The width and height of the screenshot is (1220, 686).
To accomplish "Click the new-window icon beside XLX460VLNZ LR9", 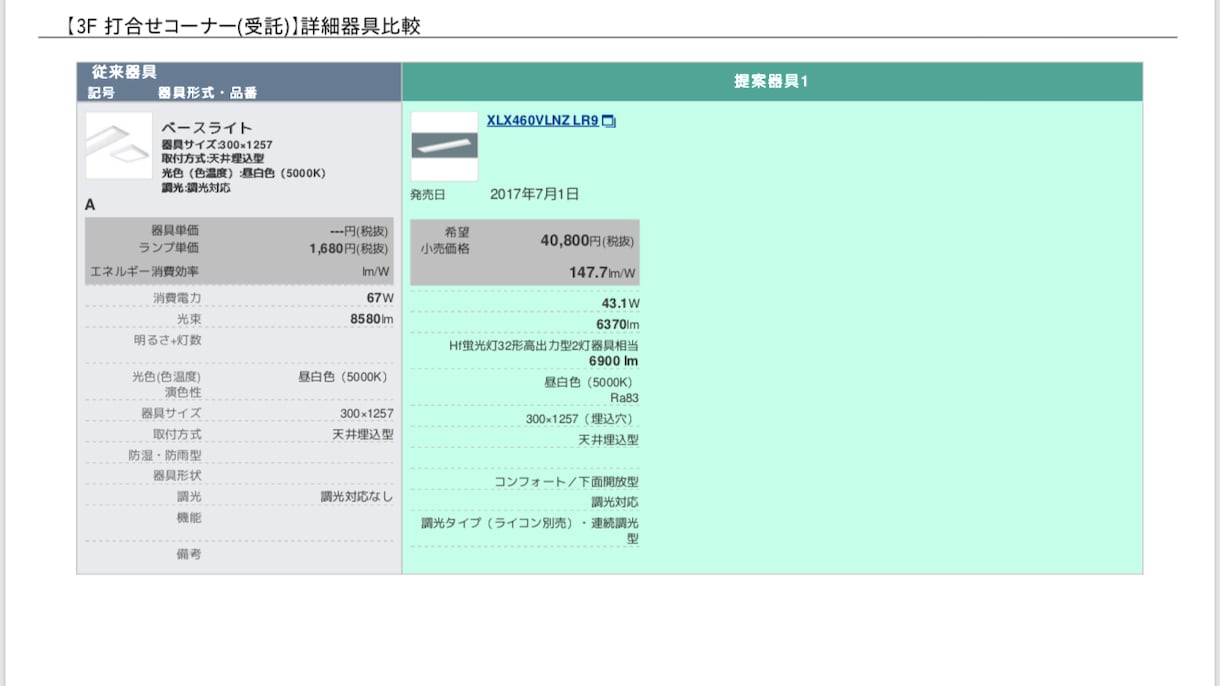I will coord(609,122).
